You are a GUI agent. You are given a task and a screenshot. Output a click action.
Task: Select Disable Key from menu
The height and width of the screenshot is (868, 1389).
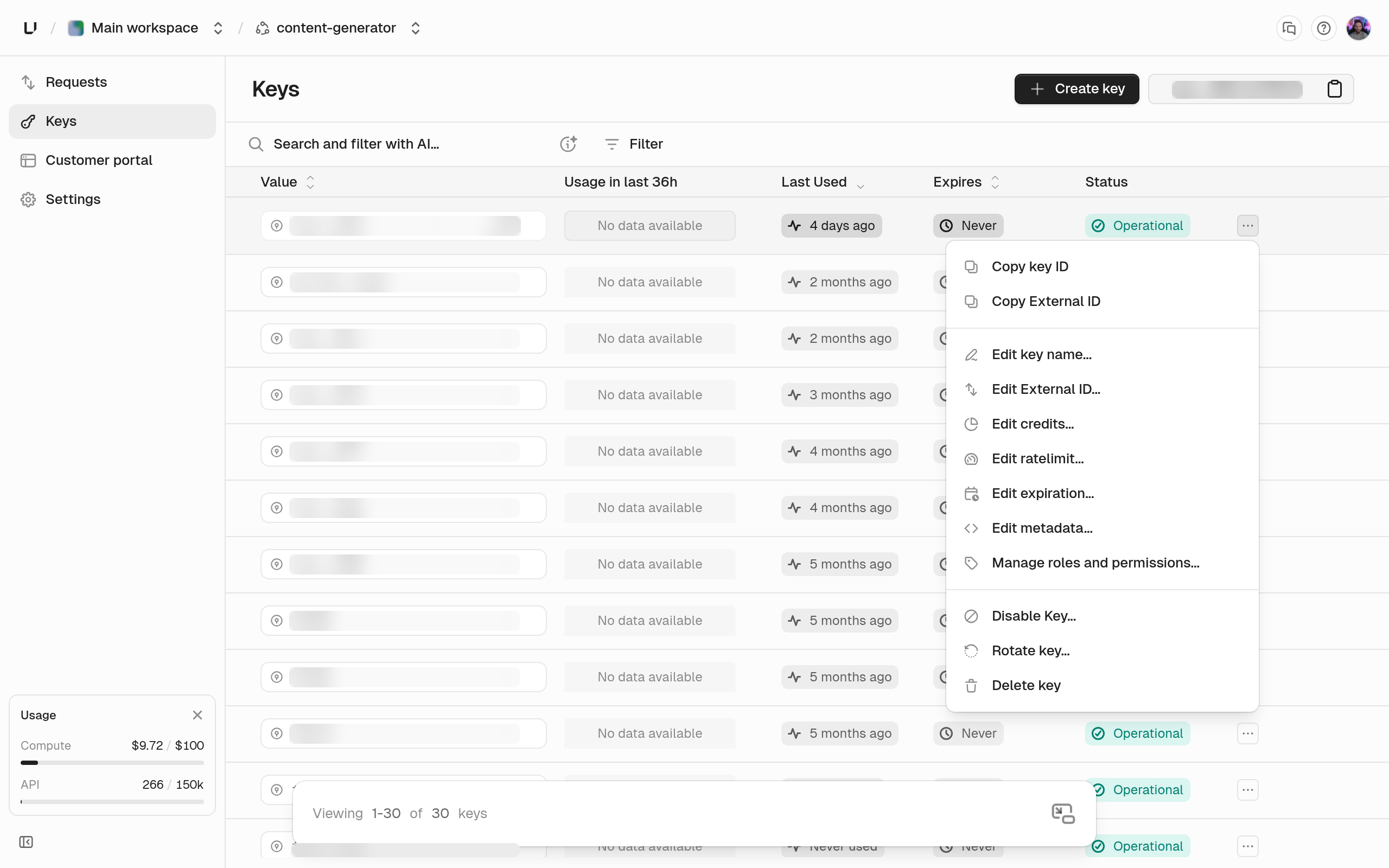coord(1102,616)
